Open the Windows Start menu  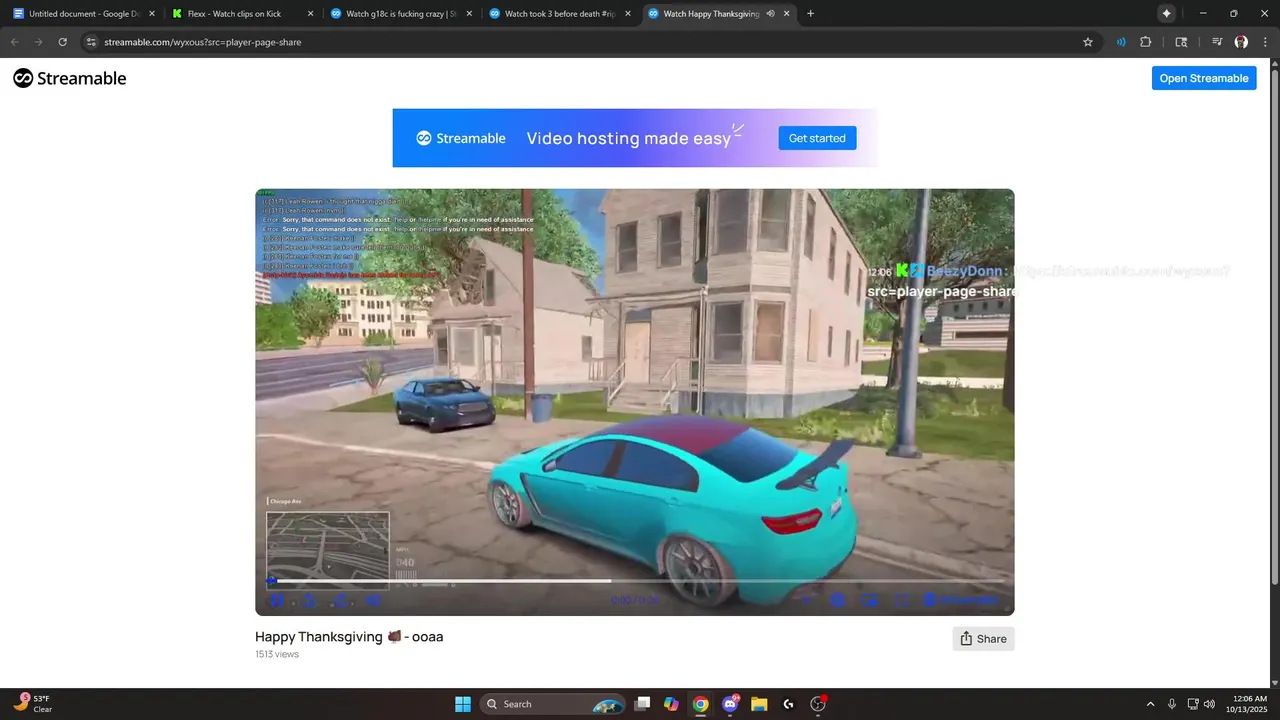[463, 704]
